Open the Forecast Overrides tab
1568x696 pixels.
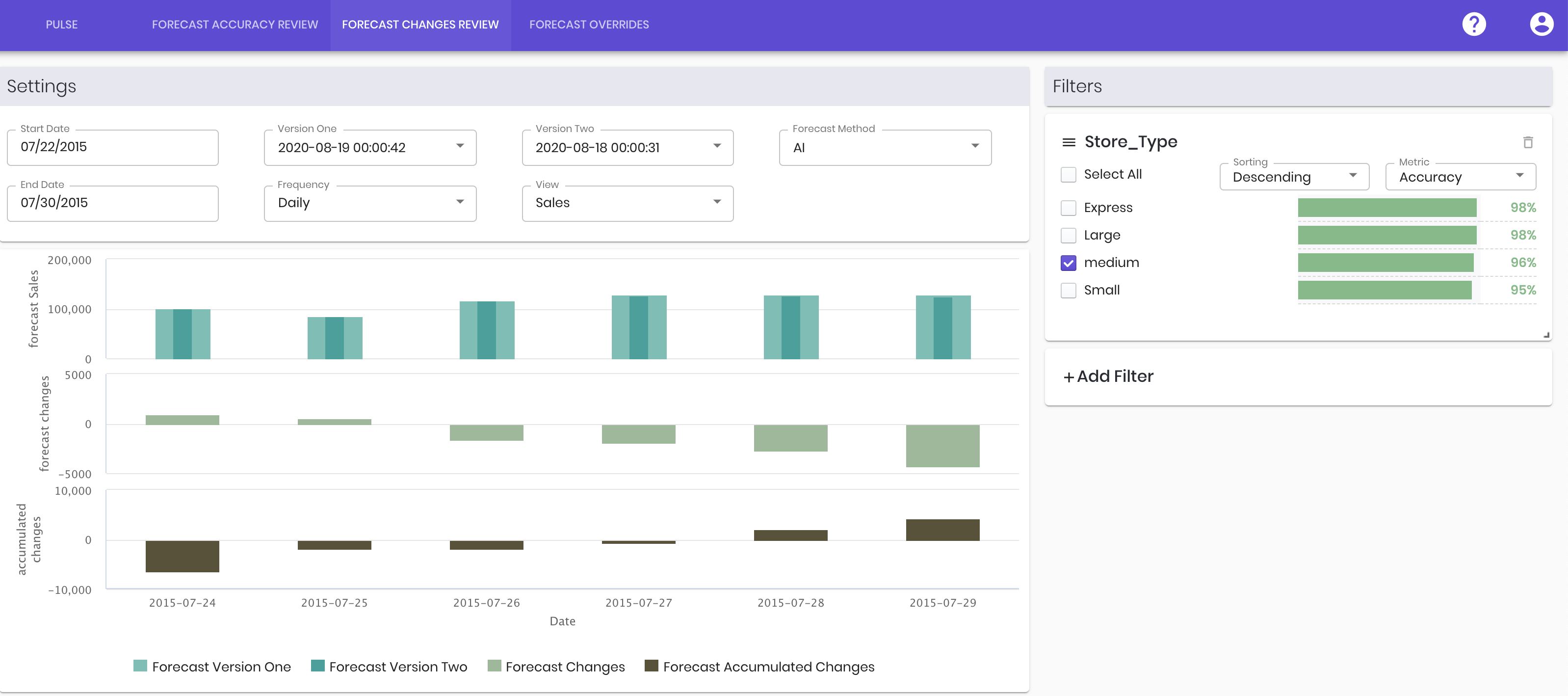(x=589, y=25)
